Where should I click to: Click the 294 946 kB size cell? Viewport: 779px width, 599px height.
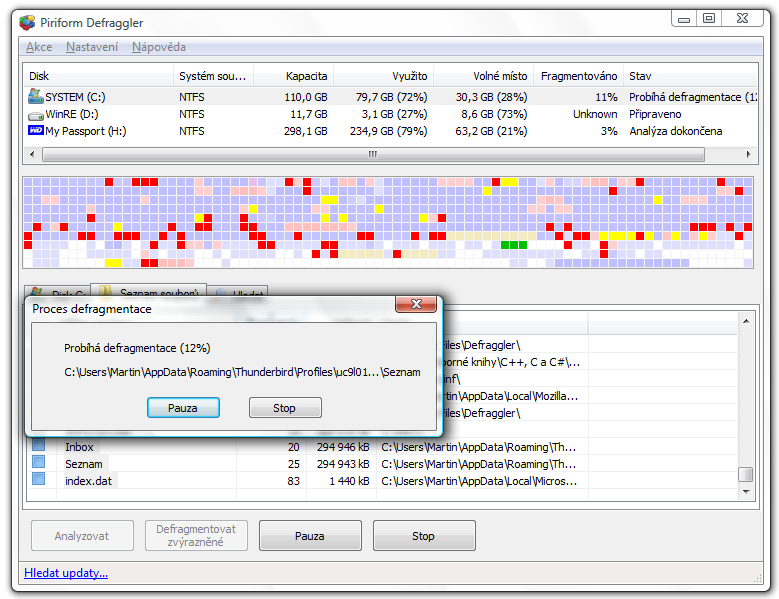point(343,447)
